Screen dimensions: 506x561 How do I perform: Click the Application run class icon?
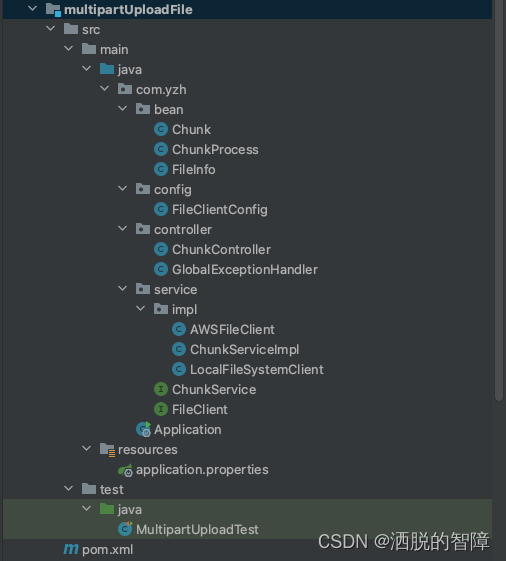click(x=143, y=429)
